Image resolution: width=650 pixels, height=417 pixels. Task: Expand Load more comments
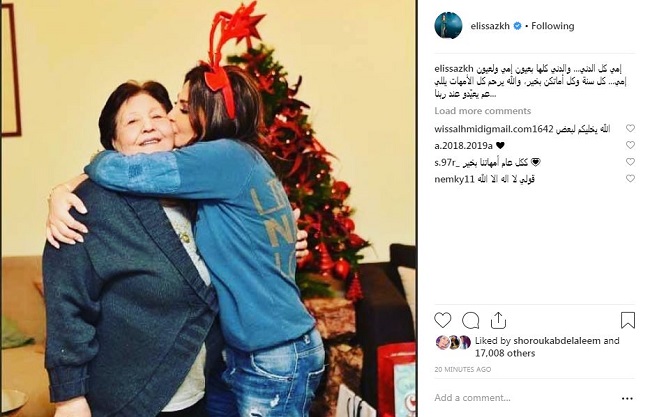pyautogui.click(x=483, y=111)
